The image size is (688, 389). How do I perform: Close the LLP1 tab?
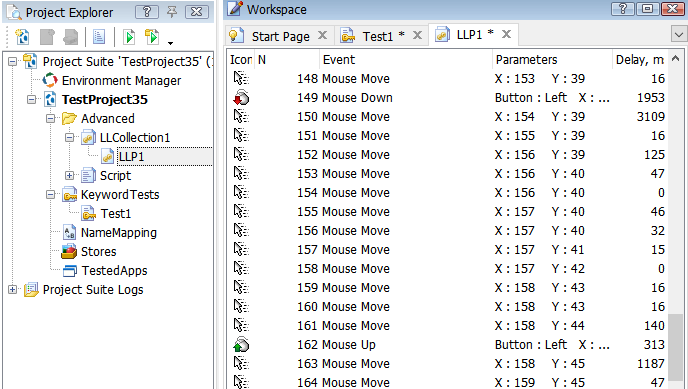click(506, 34)
